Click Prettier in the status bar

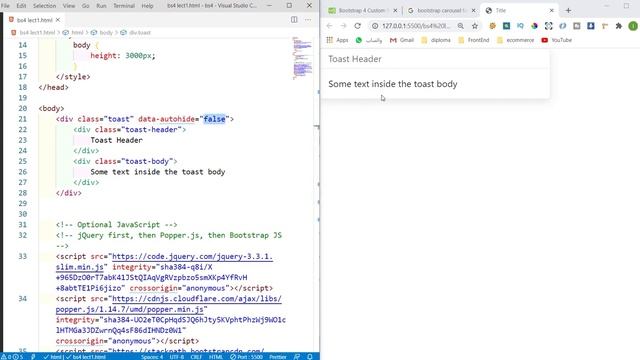pos(278,357)
